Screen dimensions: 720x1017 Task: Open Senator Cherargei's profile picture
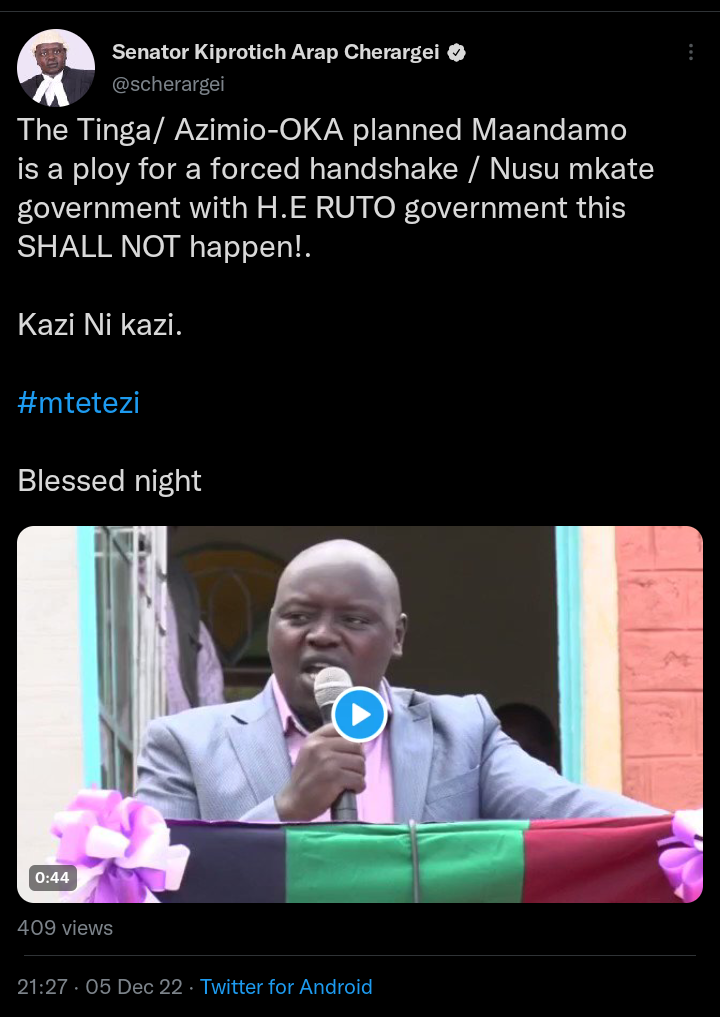pos(56,67)
